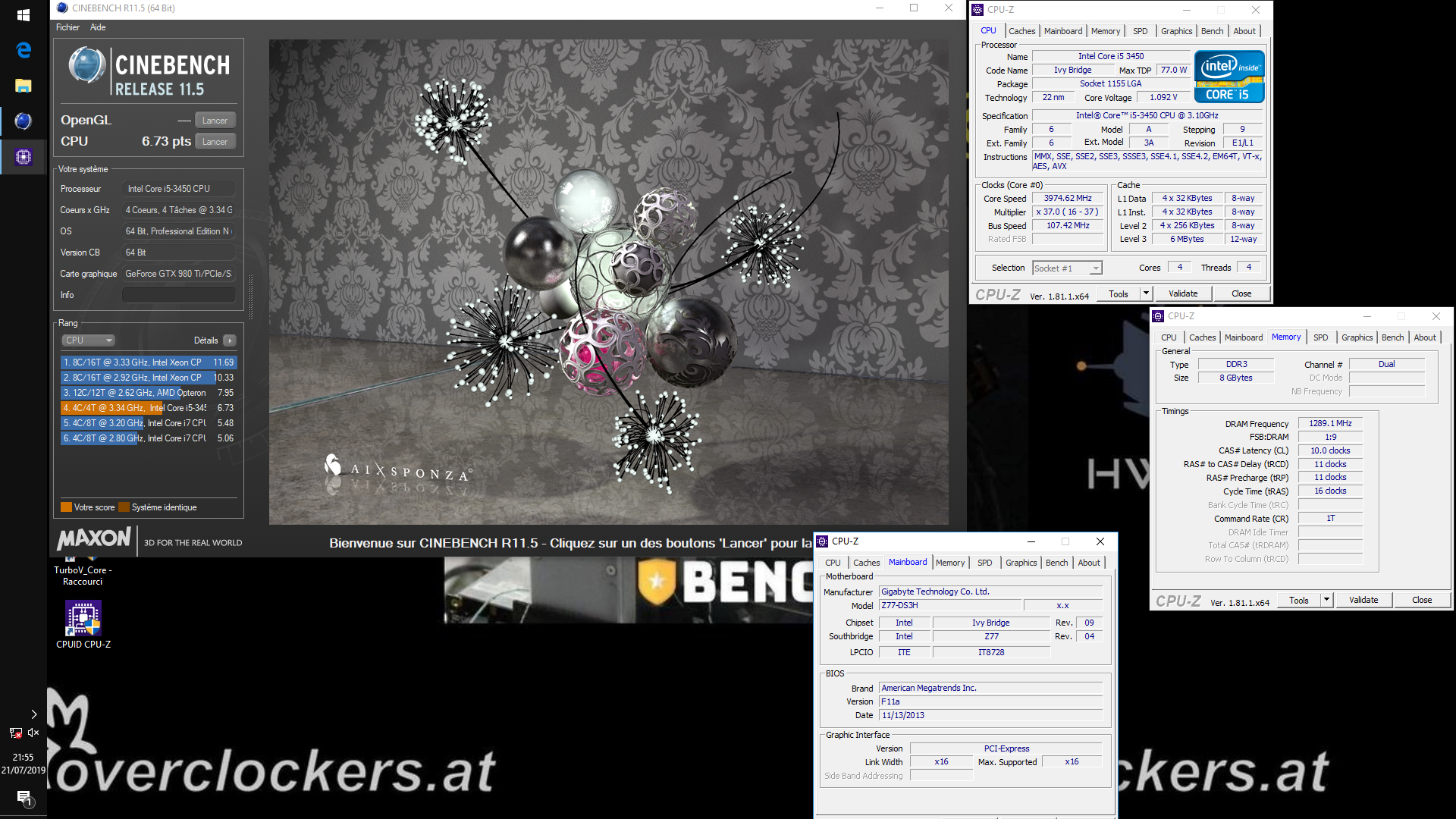Click the network status tray icon
Image resolution: width=1456 pixels, height=819 pixels.
(x=15, y=733)
